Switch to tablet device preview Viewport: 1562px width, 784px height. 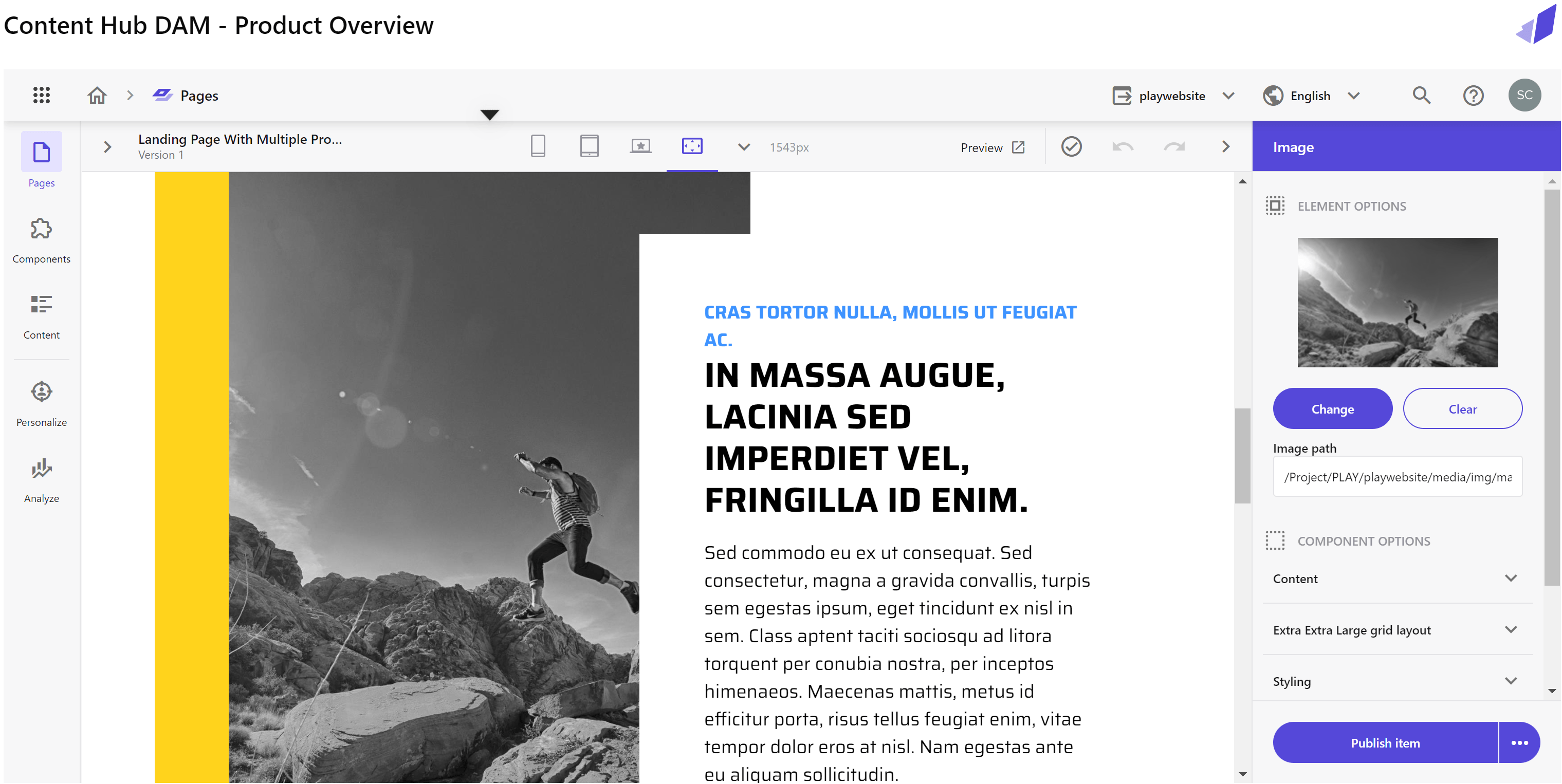pyautogui.click(x=589, y=146)
